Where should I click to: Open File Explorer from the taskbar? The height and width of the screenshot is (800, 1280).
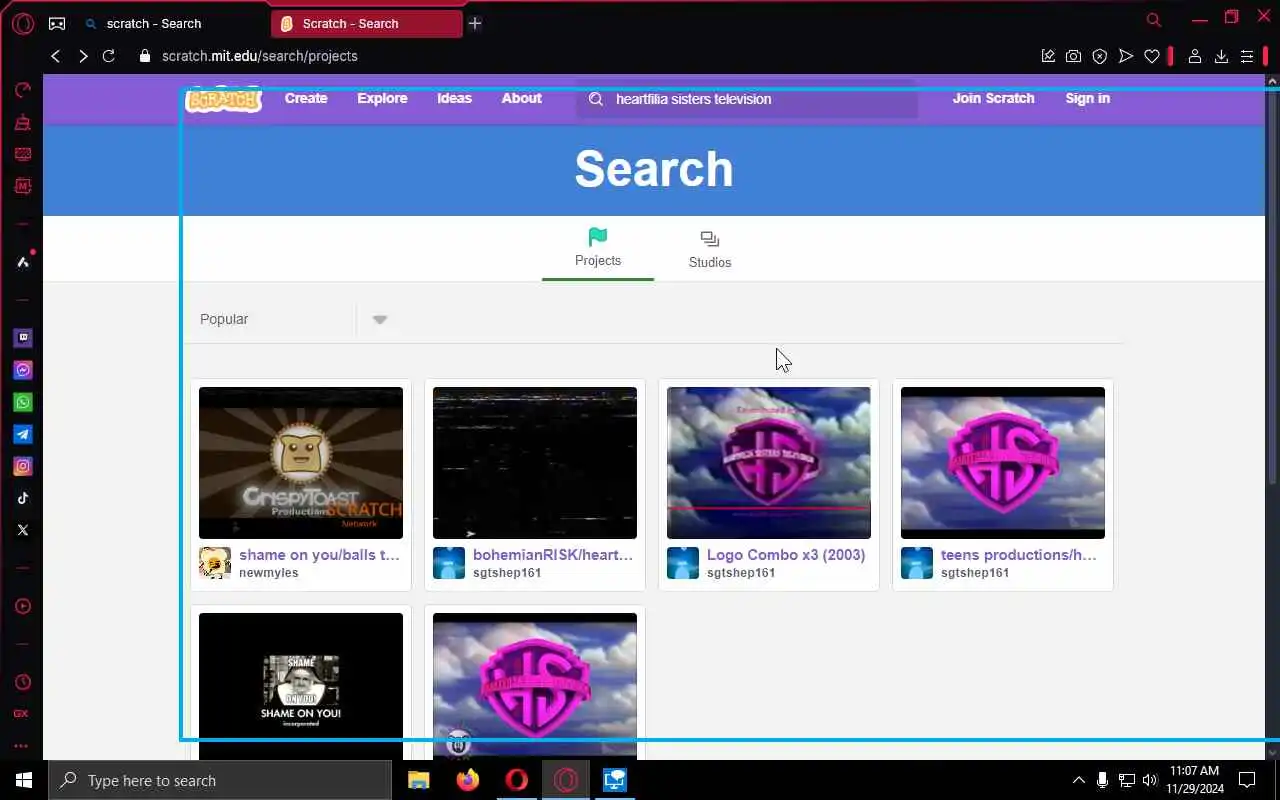(418, 780)
